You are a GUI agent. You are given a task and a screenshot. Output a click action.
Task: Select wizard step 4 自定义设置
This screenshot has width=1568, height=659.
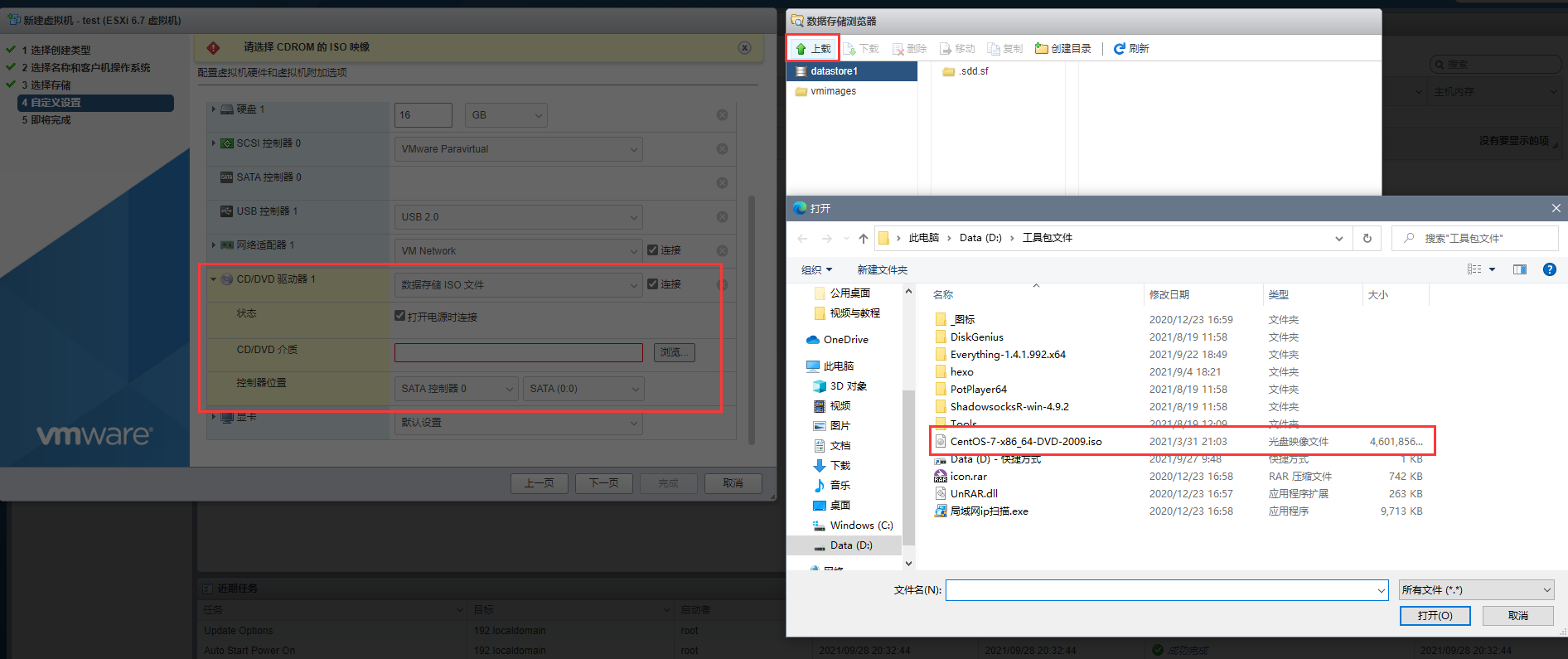point(95,103)
